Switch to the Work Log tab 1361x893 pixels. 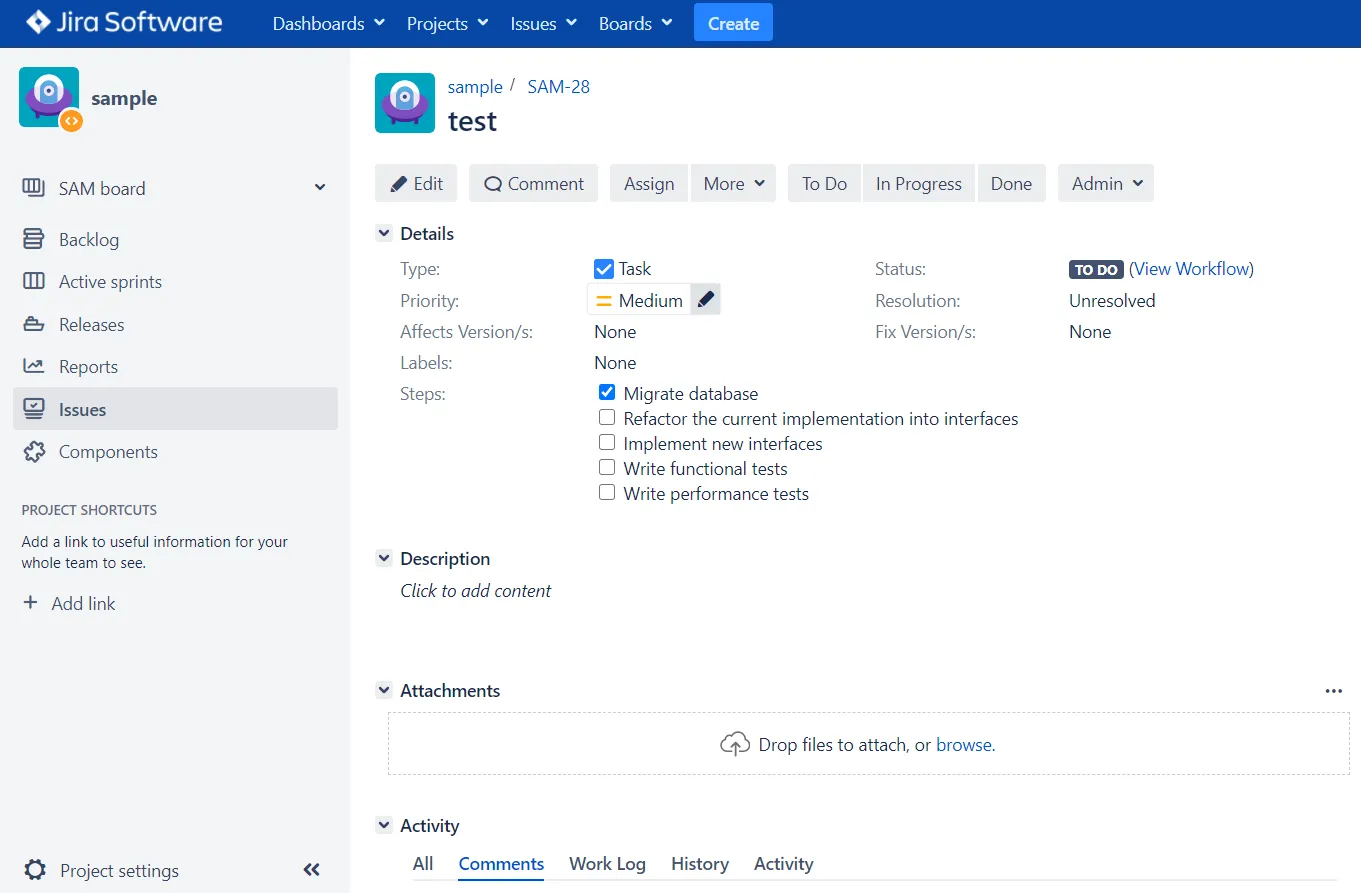[607, 863]
